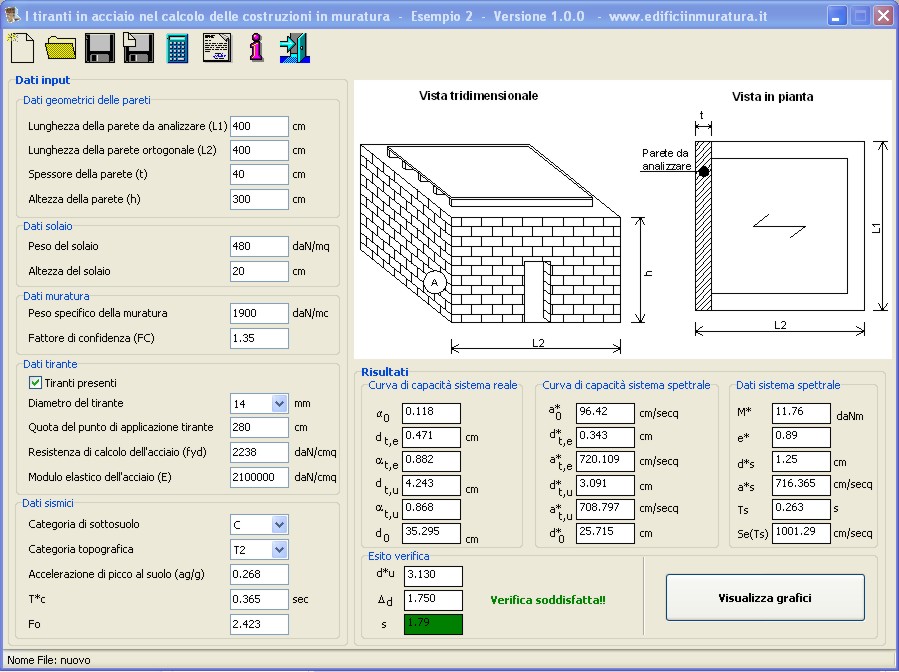Click the α t,u result field 0.868
The image size is (899, 672).
click(431, 509)
